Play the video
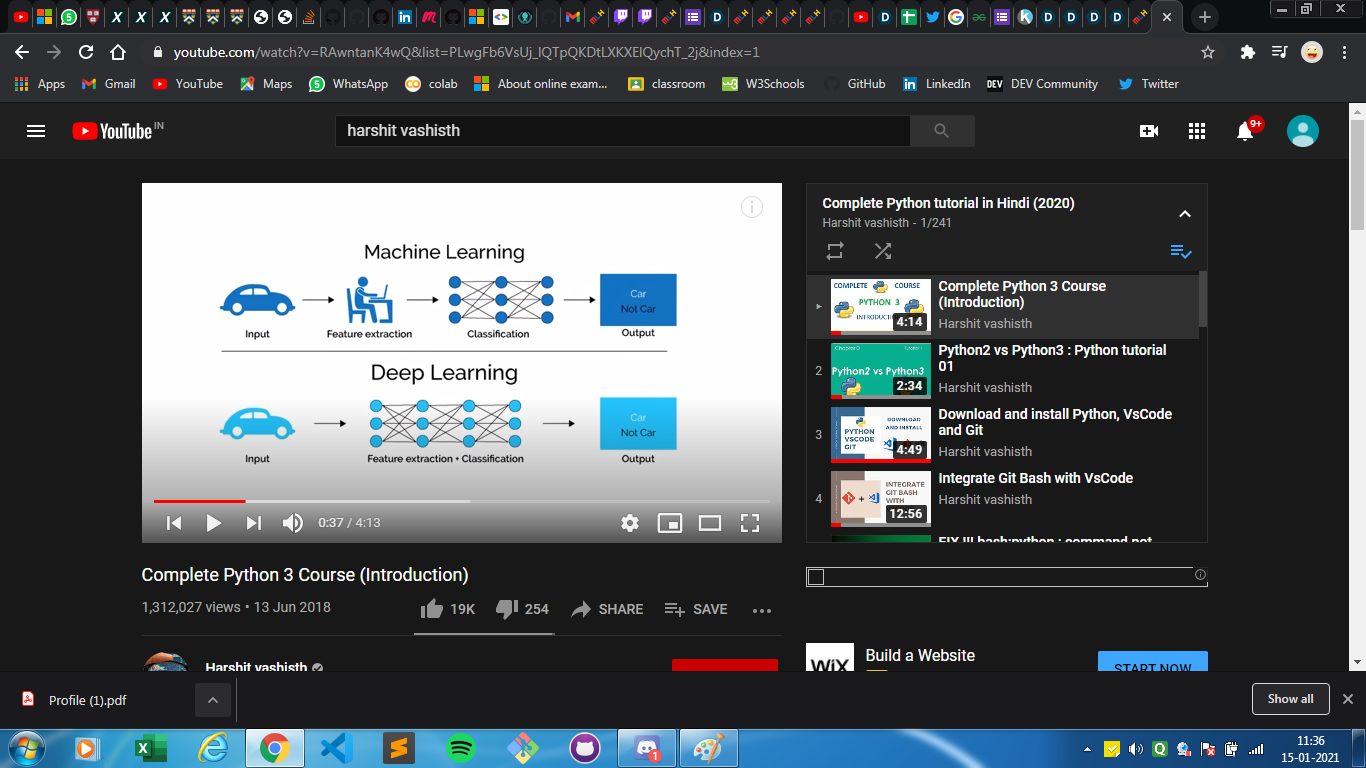 tap(213, 522)
